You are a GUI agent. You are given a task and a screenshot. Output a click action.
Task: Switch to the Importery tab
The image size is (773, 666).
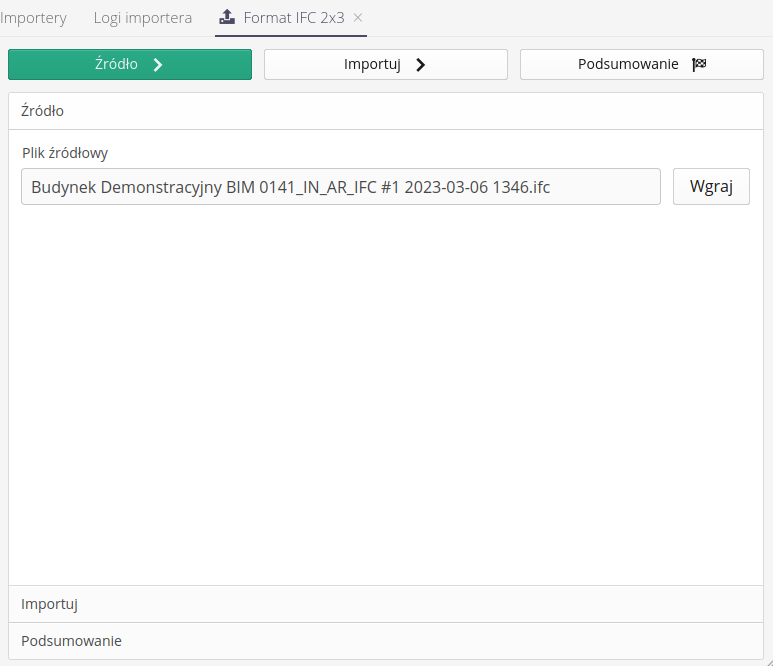tap(34, 18)
